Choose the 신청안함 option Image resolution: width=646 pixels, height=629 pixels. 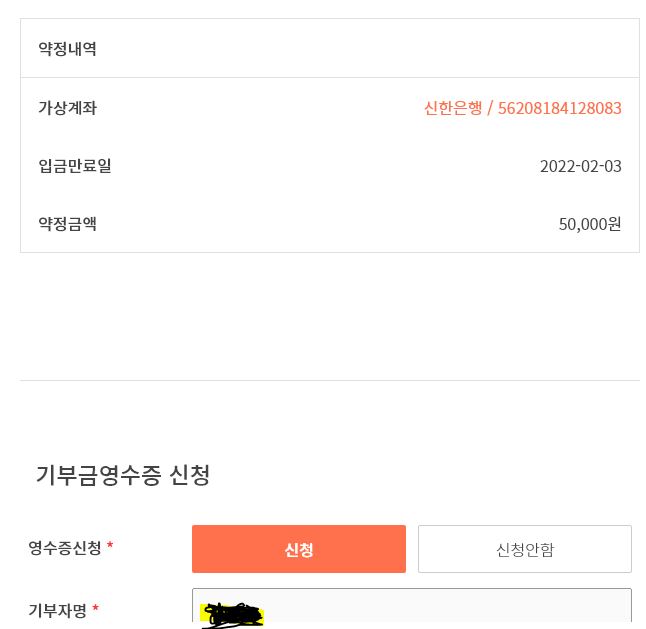(x=524, y=549)
